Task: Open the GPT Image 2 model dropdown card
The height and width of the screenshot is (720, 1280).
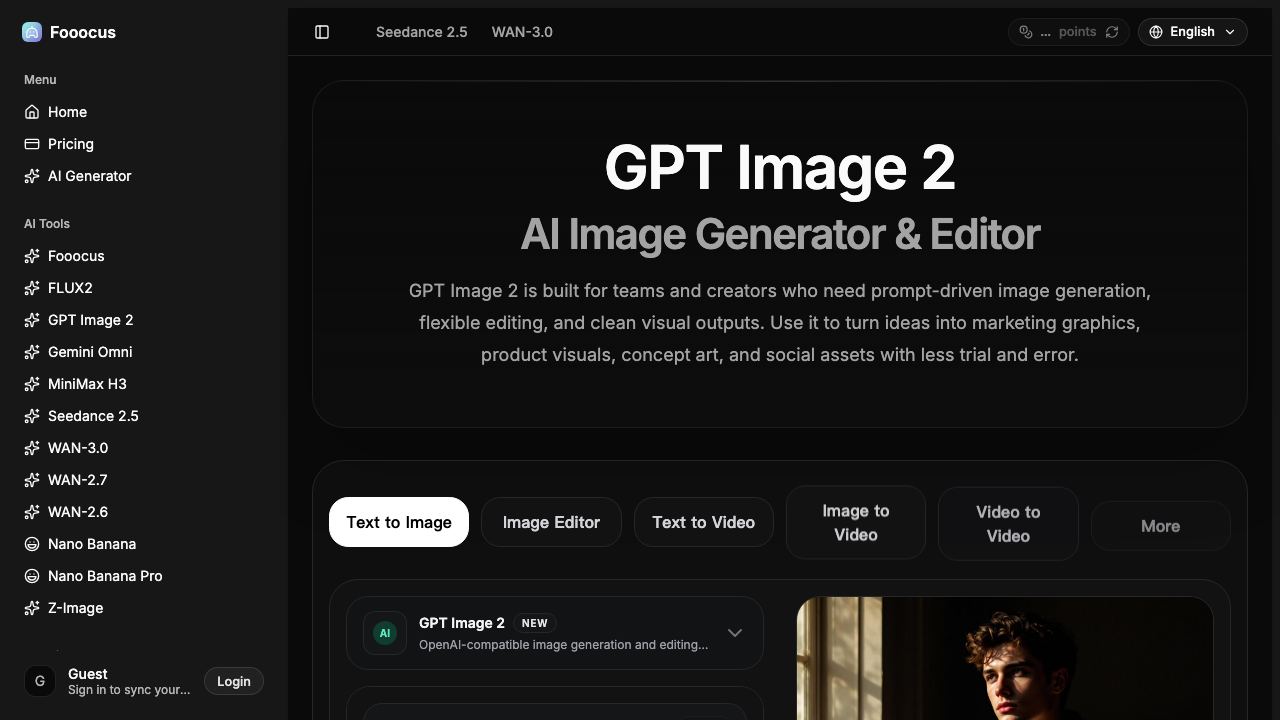Action: [555, 633]
